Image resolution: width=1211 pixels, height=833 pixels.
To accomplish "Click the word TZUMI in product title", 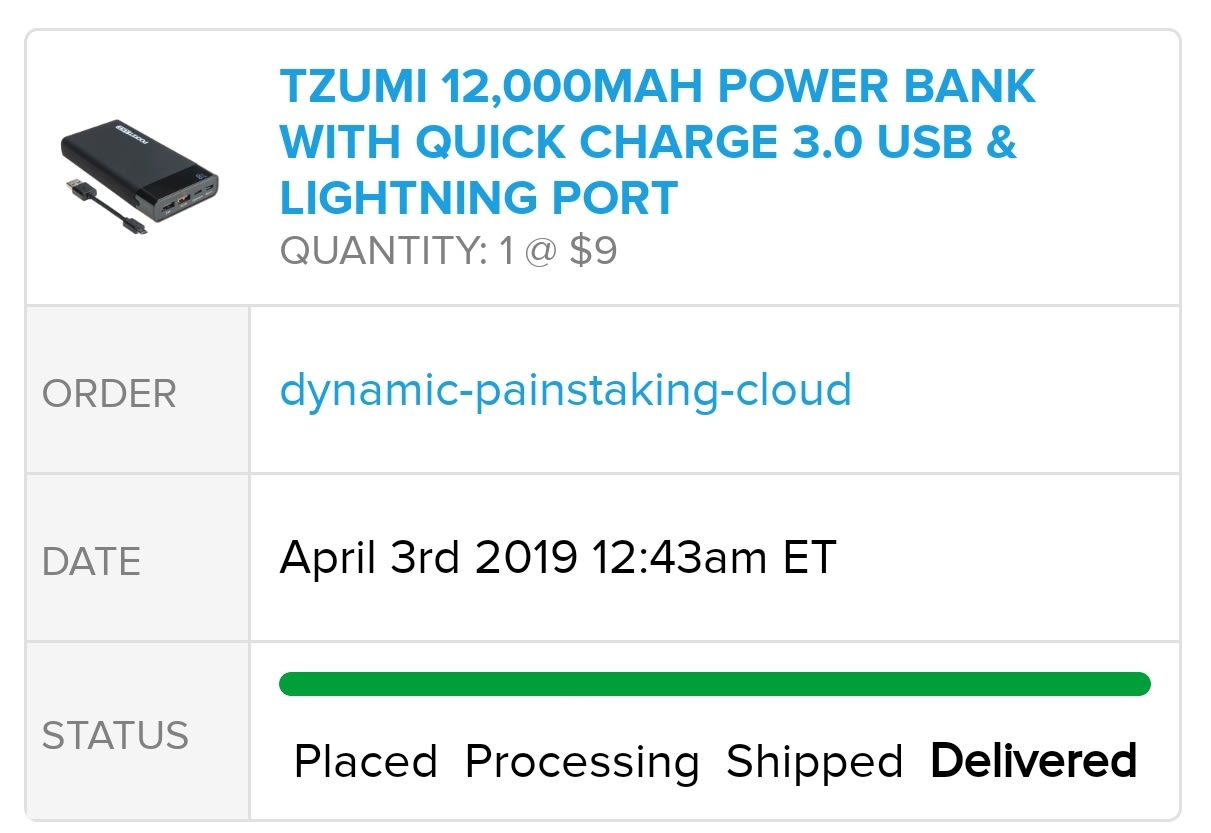I will tap(338, 87).
